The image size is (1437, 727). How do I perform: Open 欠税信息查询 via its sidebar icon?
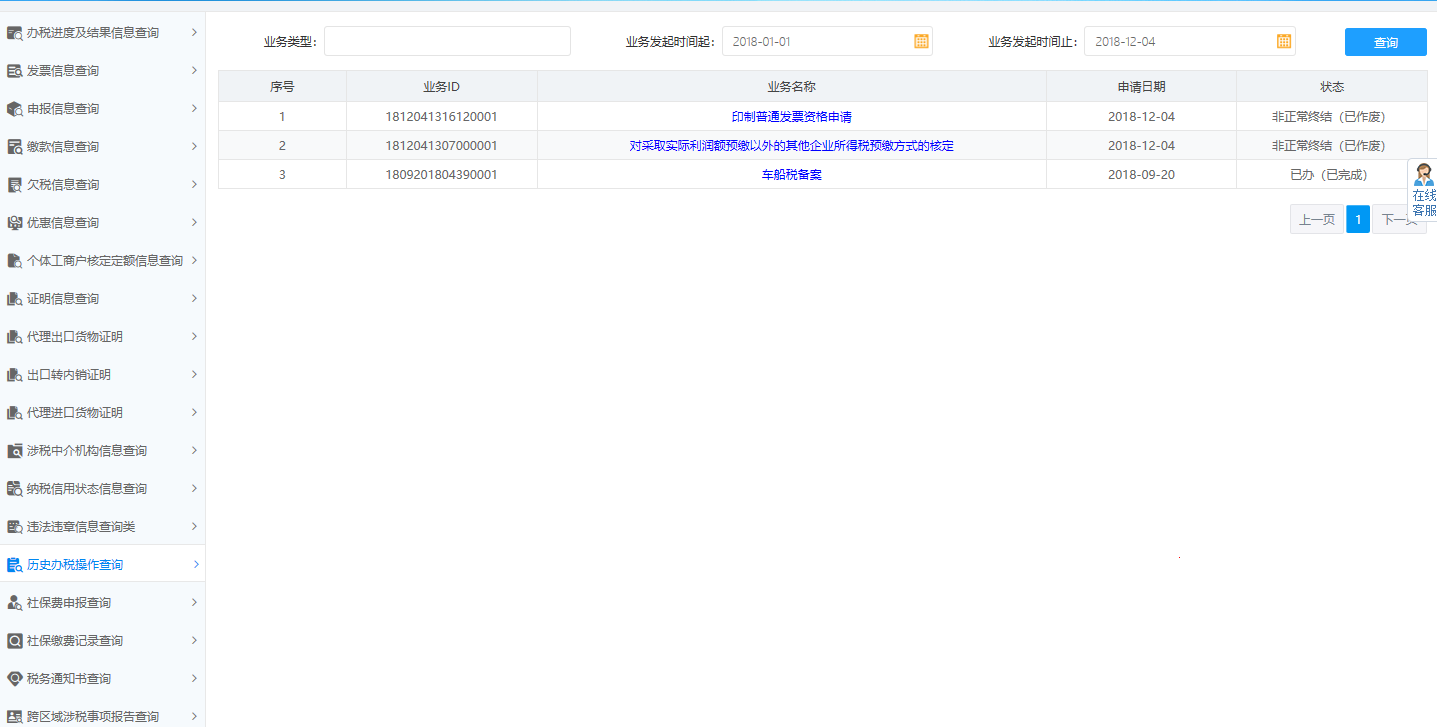tap(14, 184)
